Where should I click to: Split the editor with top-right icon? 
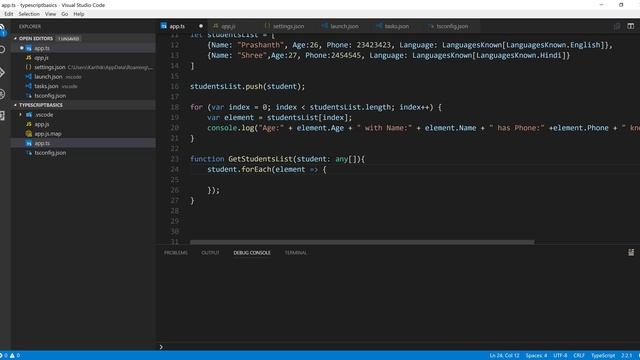click(x=631, y=26)
